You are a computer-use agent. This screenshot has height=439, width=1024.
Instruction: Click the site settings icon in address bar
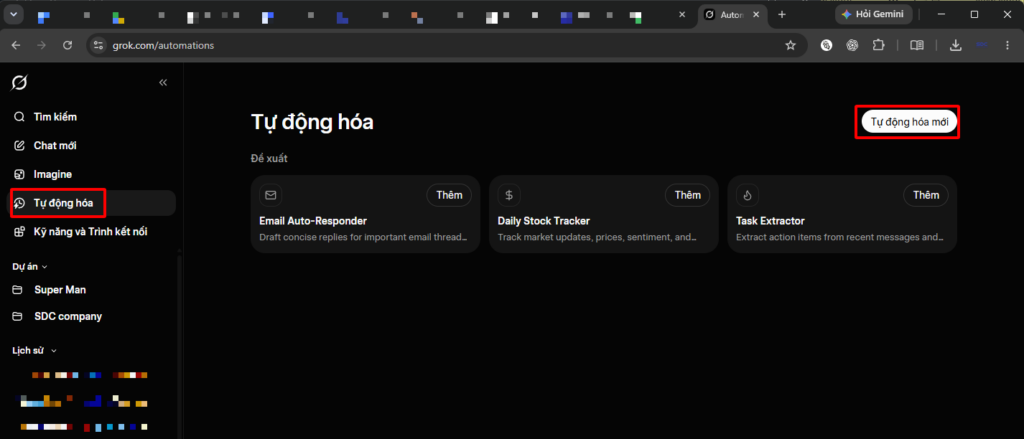pyautogui.click(x=99, y=45)
